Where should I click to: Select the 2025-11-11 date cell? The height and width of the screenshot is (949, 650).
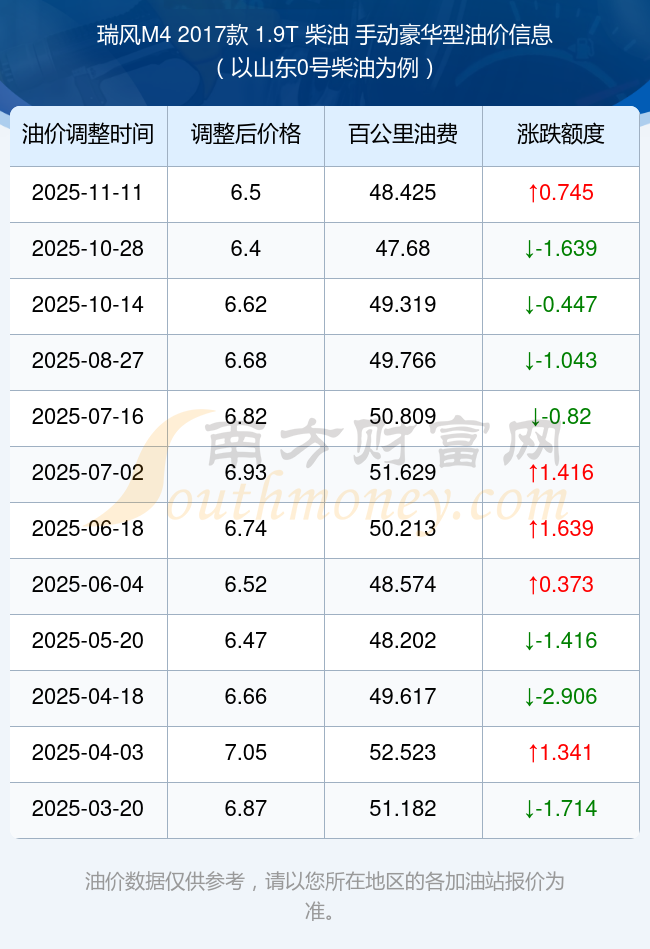tap(88, 193)
